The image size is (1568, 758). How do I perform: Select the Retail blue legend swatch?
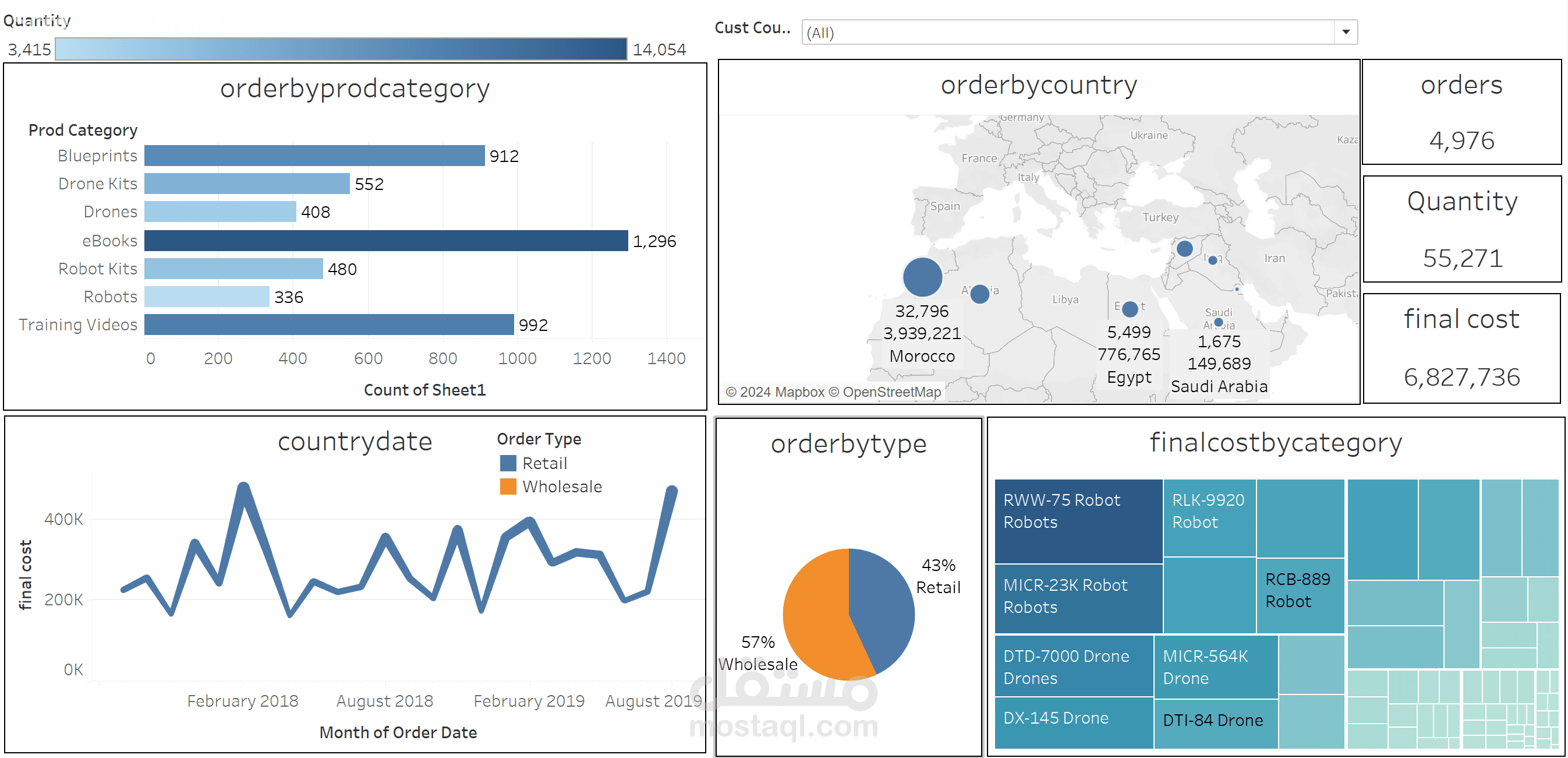click(x=508, y=463)
